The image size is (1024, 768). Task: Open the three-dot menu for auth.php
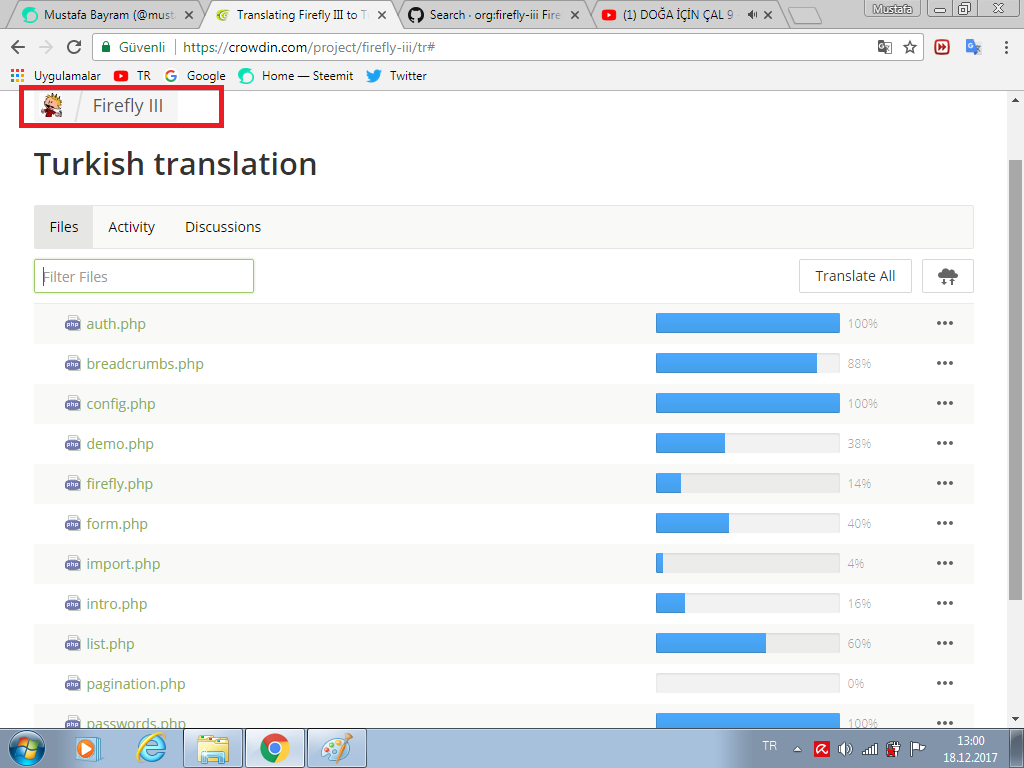point(944,323)
